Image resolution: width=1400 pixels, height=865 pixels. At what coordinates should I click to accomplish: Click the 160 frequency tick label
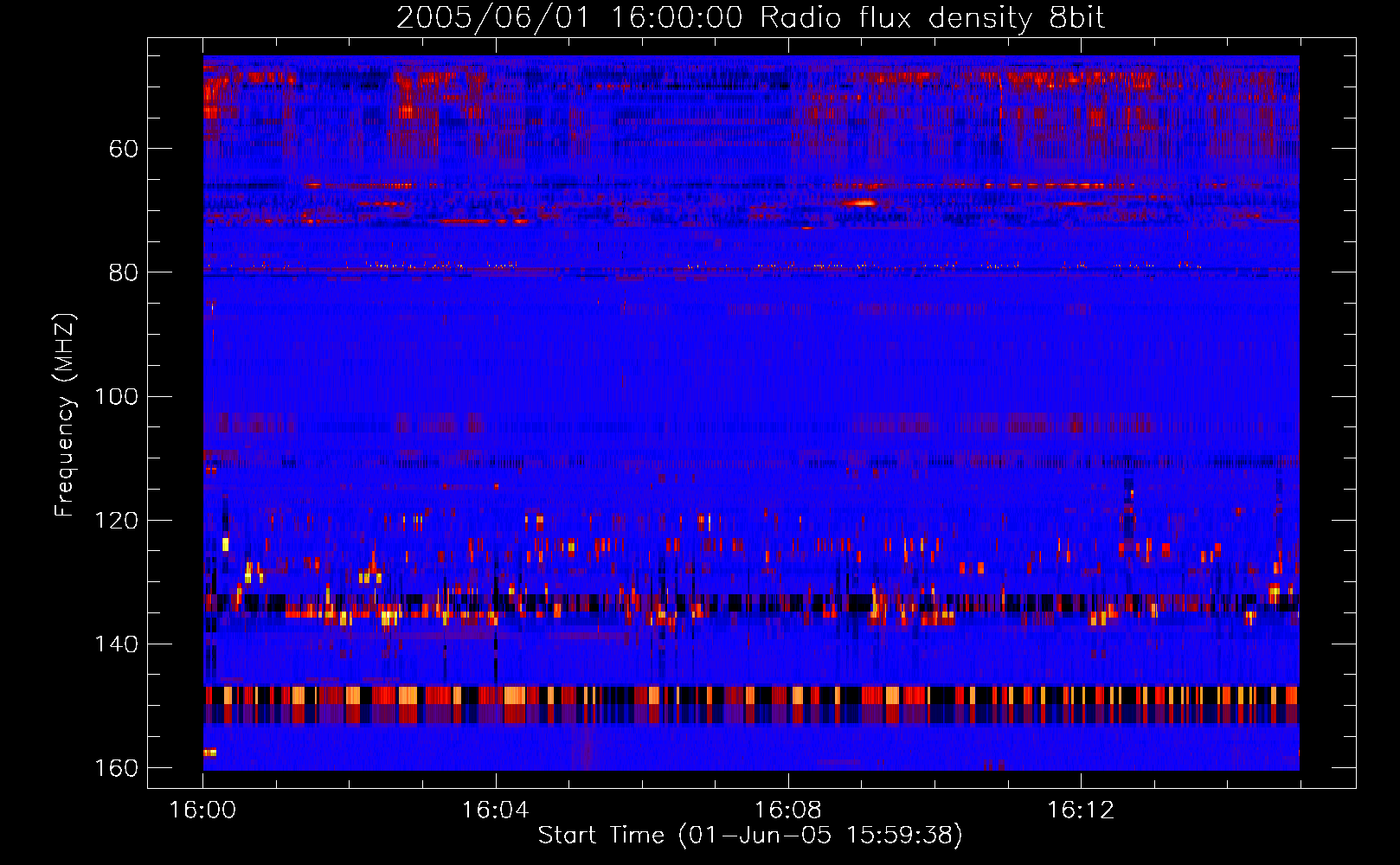(x=117, y=768)
